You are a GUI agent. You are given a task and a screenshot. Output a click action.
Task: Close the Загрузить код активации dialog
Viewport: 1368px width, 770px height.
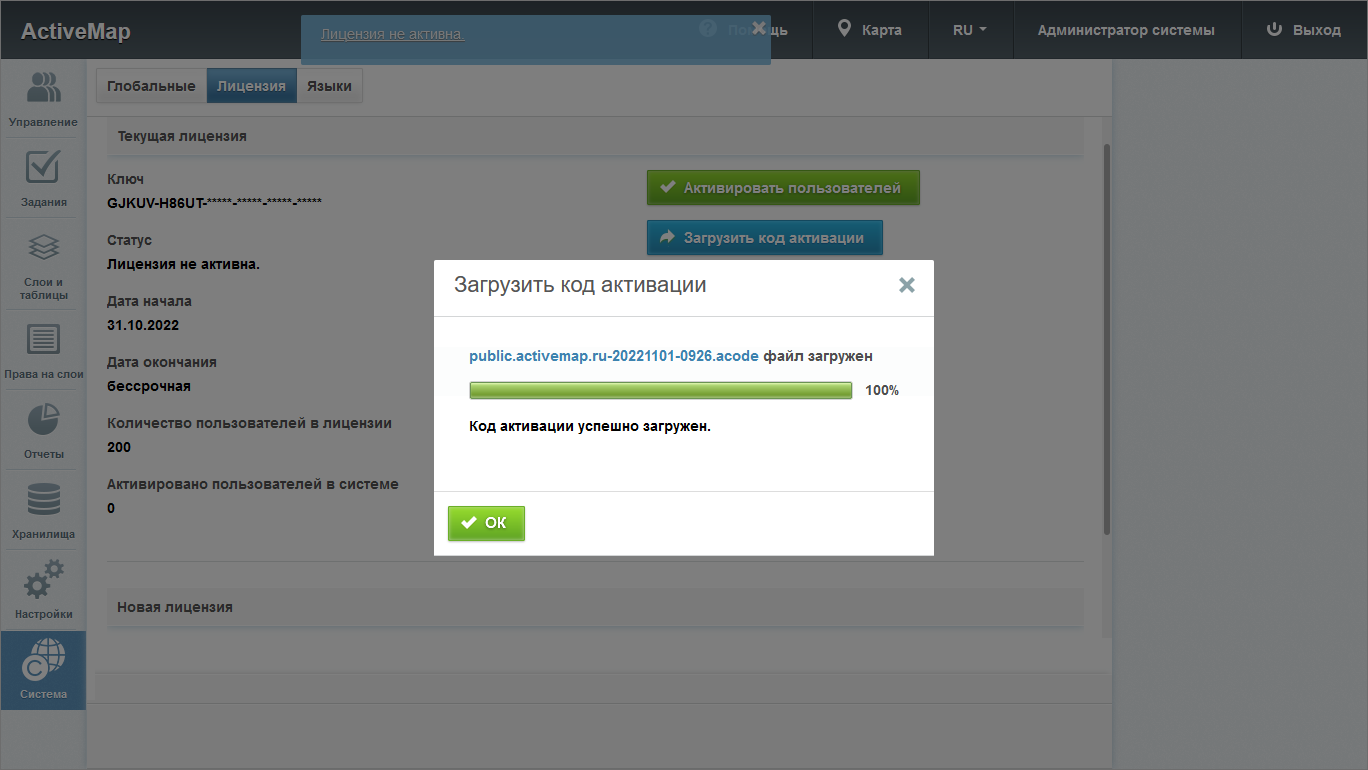[x=906, y=285]
